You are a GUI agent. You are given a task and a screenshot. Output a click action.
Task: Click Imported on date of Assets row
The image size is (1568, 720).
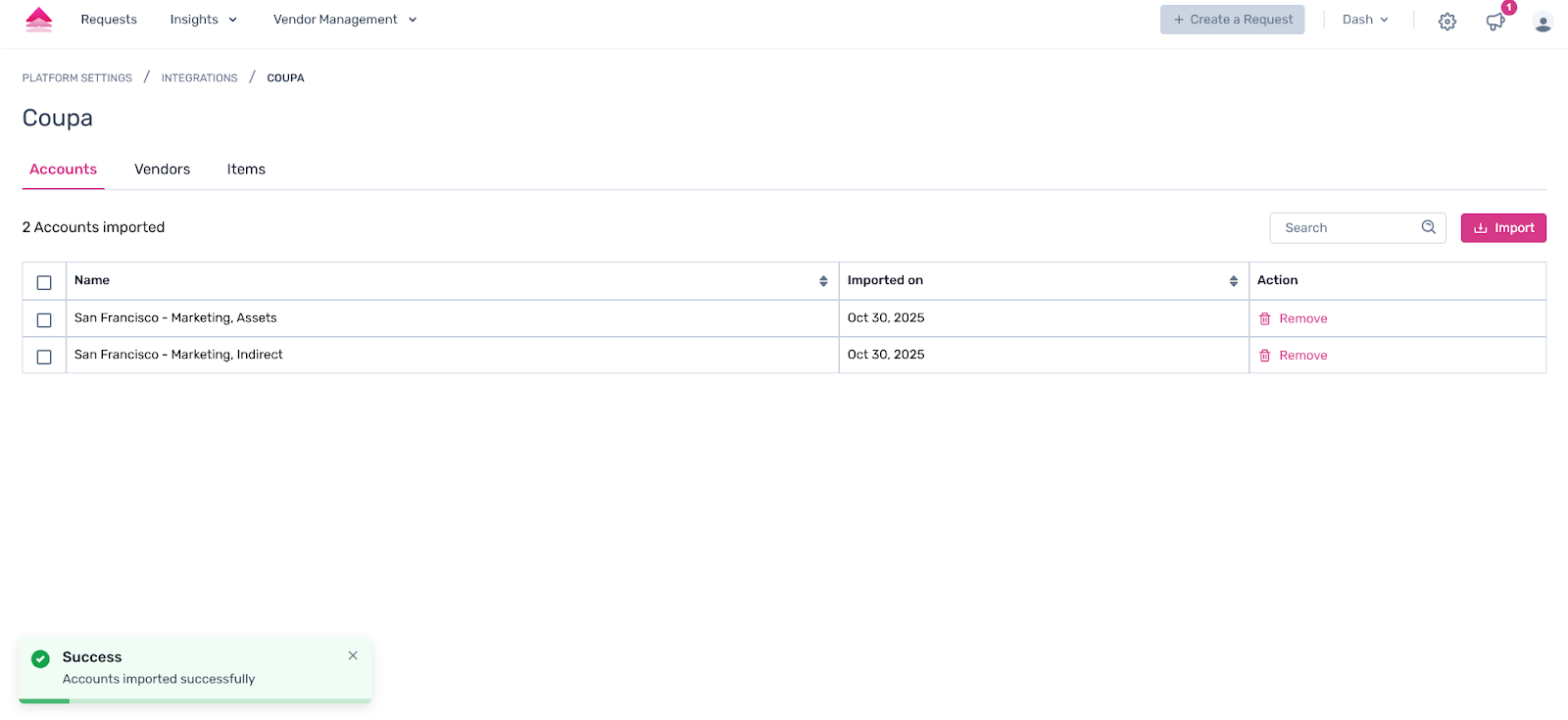[886, 317]
